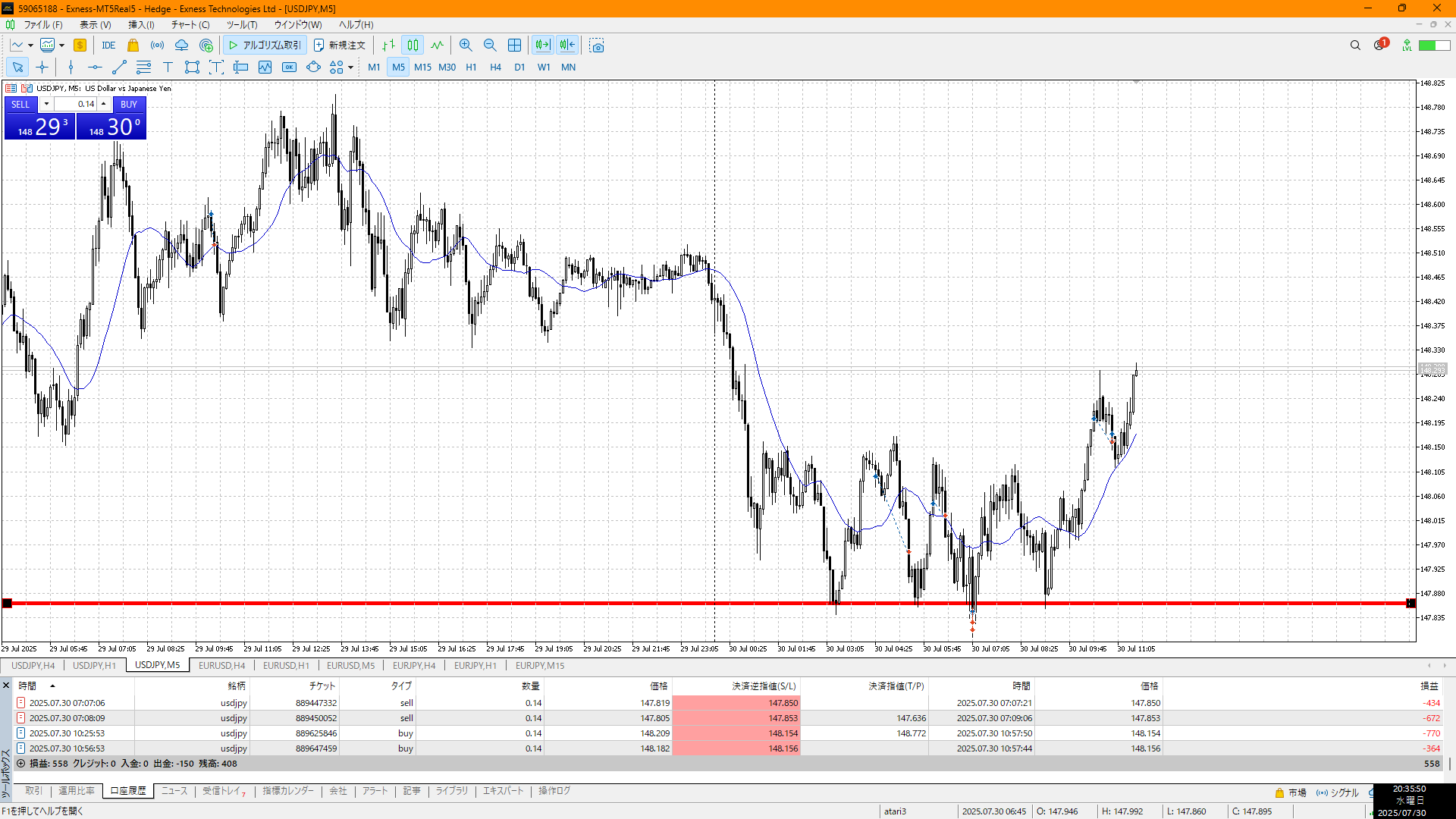Switch to EURJPY,M15 chart tab
This screenshot has height=819, width=1456.
[x=539, y=666]
